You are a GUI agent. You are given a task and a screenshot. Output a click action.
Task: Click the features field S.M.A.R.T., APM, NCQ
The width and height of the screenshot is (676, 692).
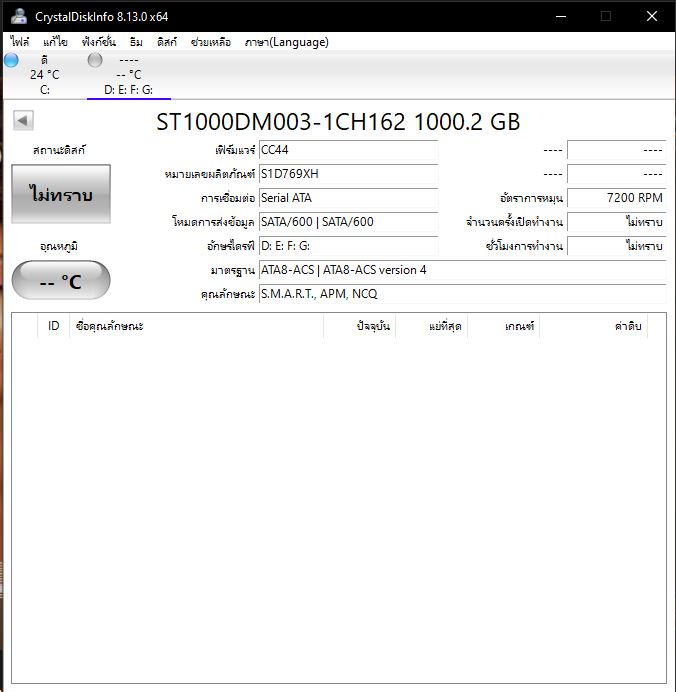pos(462,293)
